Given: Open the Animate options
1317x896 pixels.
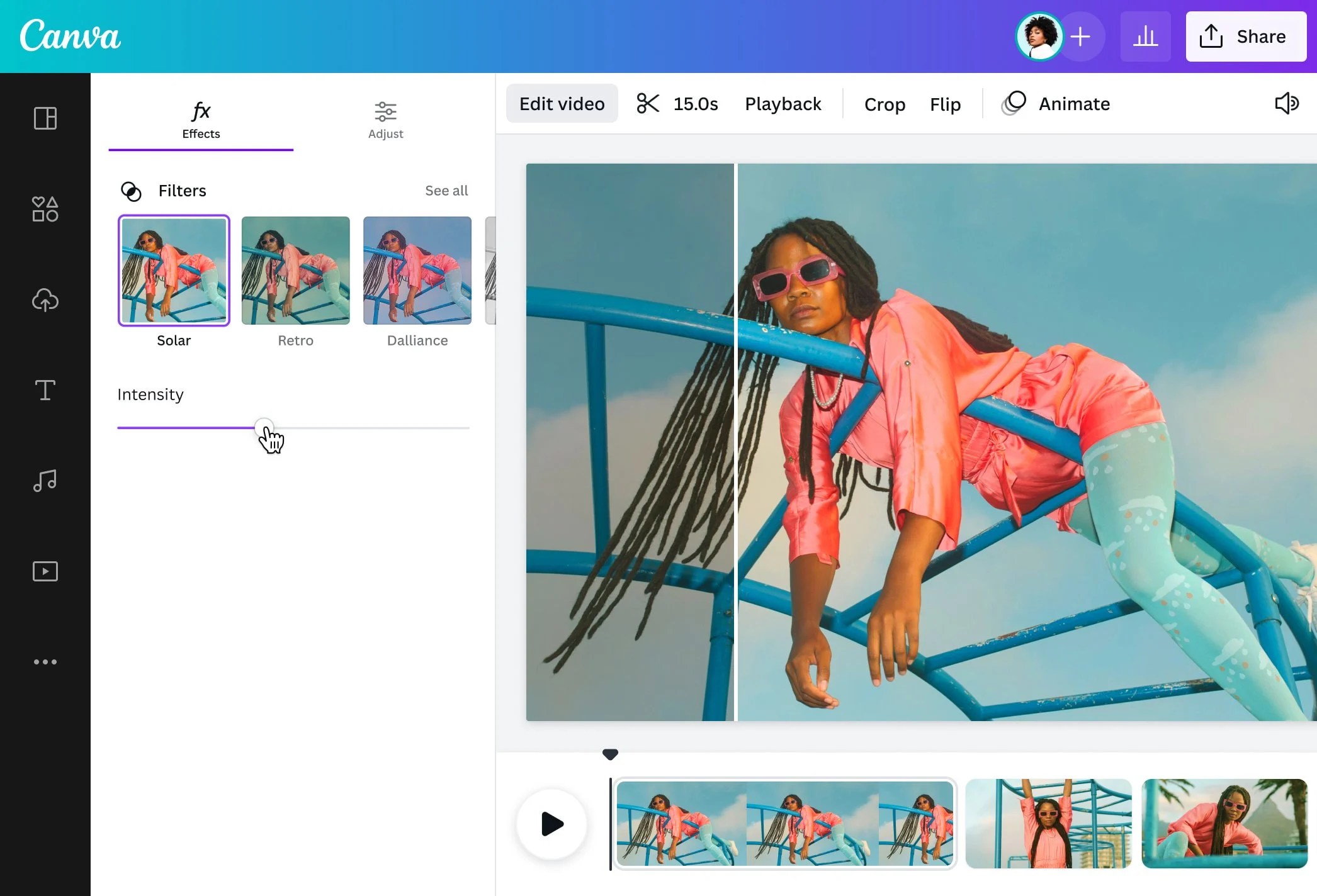Looking at the screenshot, I should tap(1073, 103).
